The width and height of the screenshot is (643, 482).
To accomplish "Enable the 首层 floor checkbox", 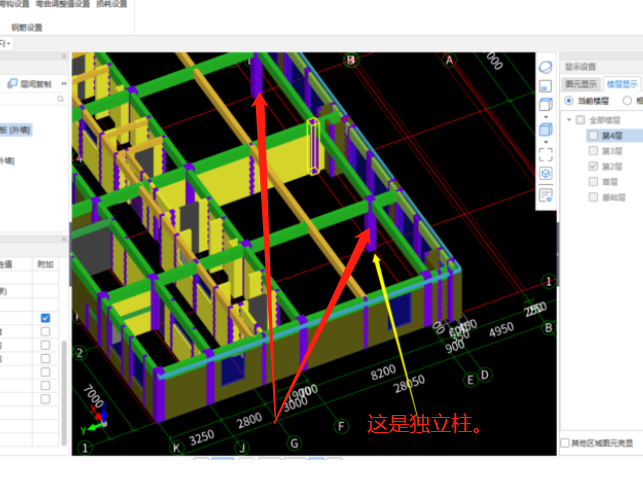I will [593, 180].
